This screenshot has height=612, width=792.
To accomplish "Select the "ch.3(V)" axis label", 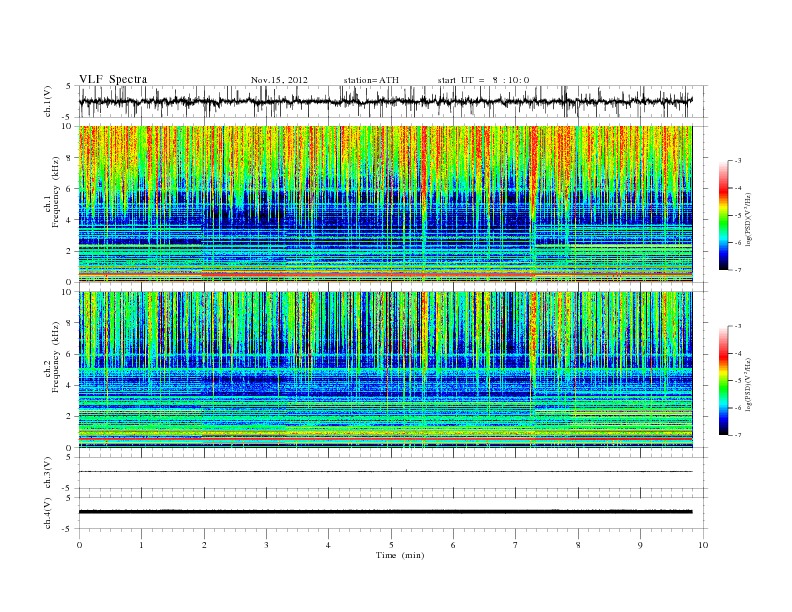I will pos(48,473).
